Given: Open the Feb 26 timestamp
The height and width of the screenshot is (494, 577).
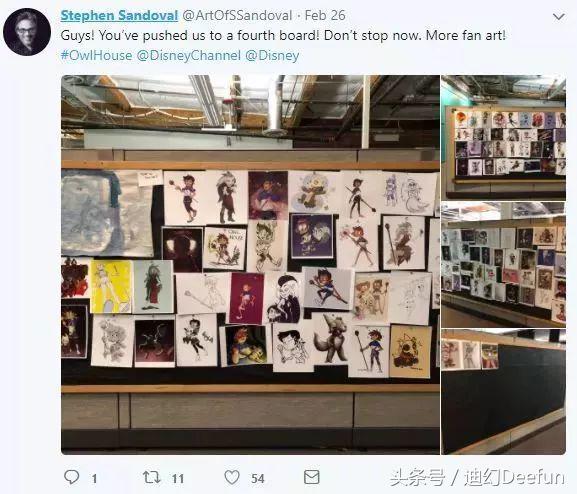Looking at the screenshot, I should coord(325,15).
